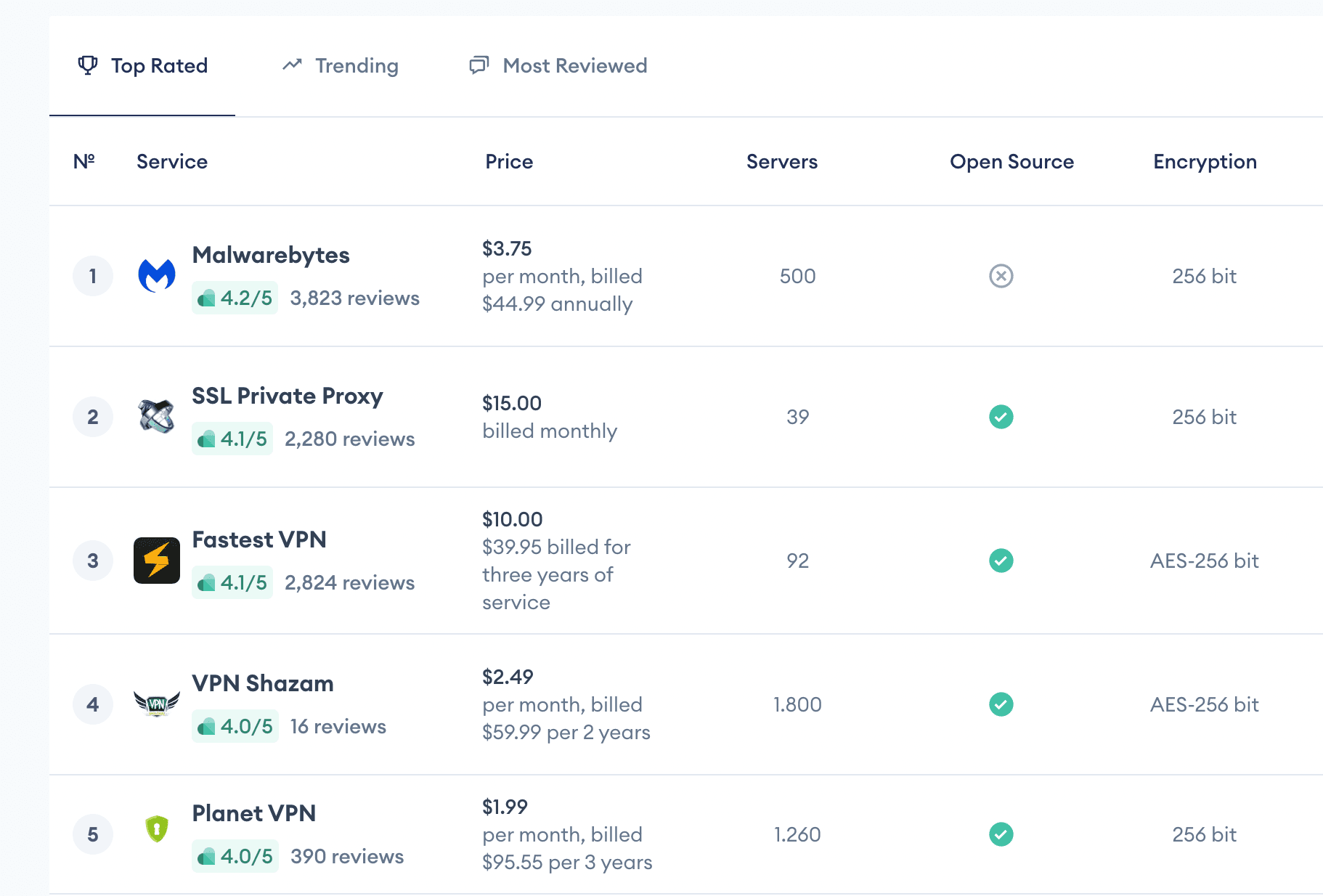Click SSL Private Proxy's 2,280 reviews text
1323x896 pixels.
pos(349,439)
